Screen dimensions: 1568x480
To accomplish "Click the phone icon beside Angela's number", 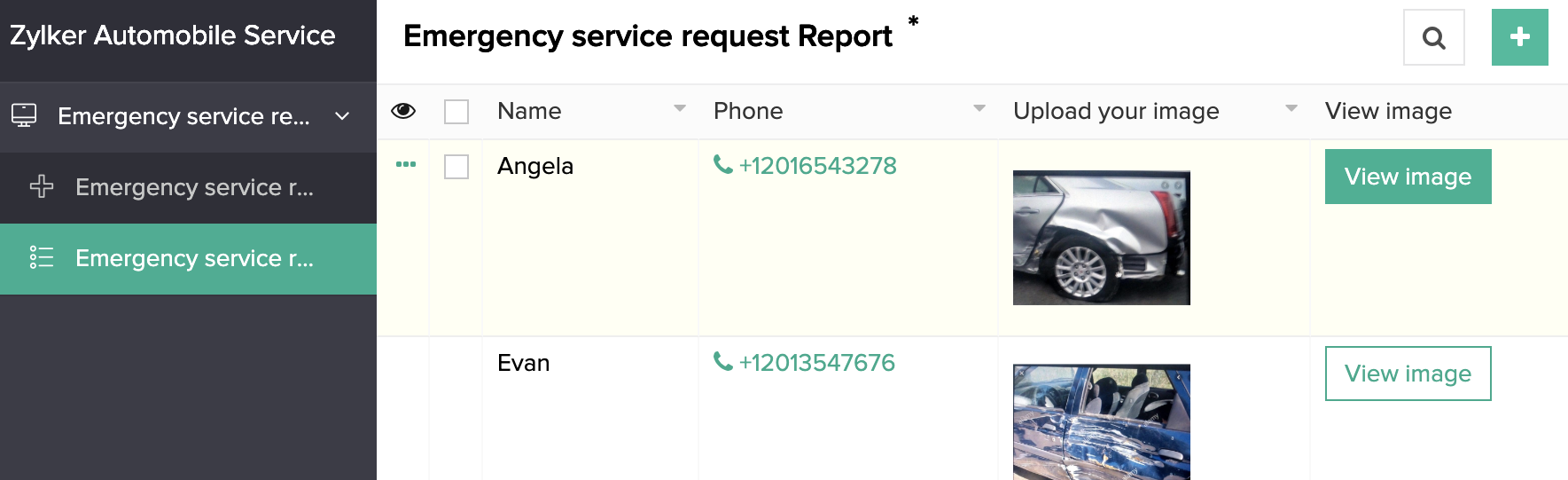I will [723, 165].
